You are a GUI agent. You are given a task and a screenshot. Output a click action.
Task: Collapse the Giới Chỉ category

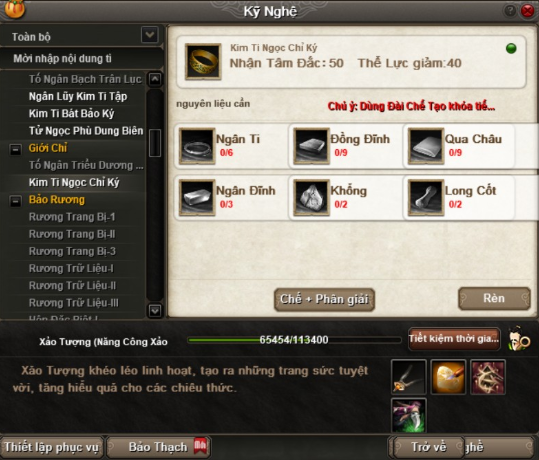[x=15, y=150]
